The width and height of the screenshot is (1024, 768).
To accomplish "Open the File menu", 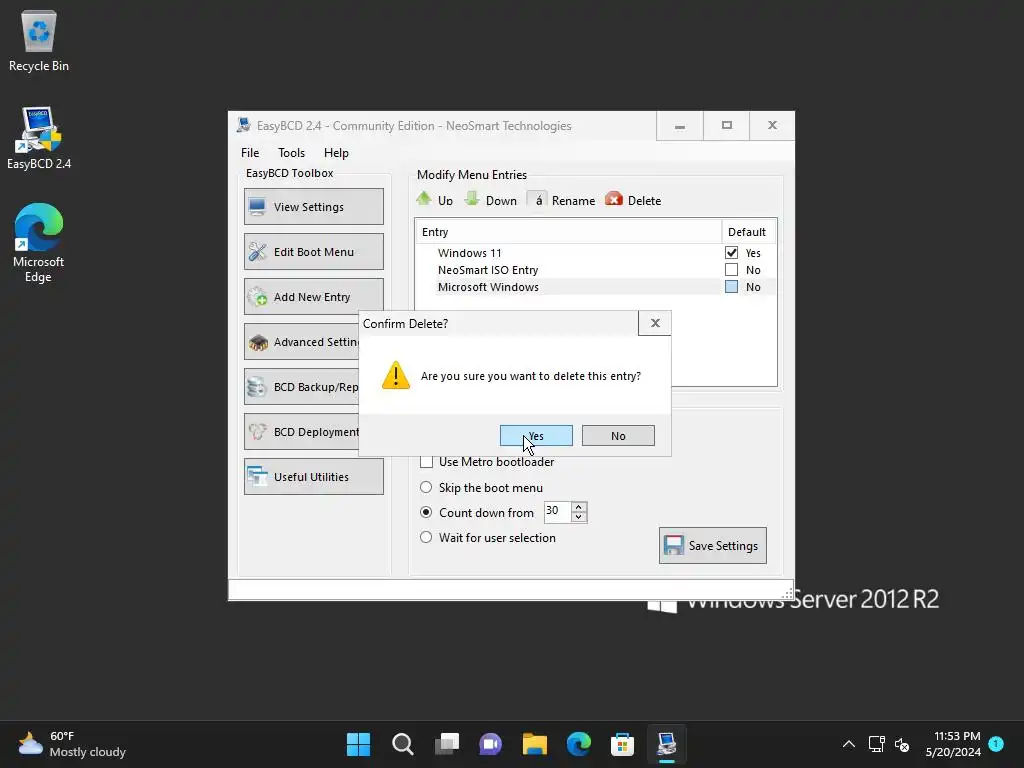I will click(x=250, y=153).
